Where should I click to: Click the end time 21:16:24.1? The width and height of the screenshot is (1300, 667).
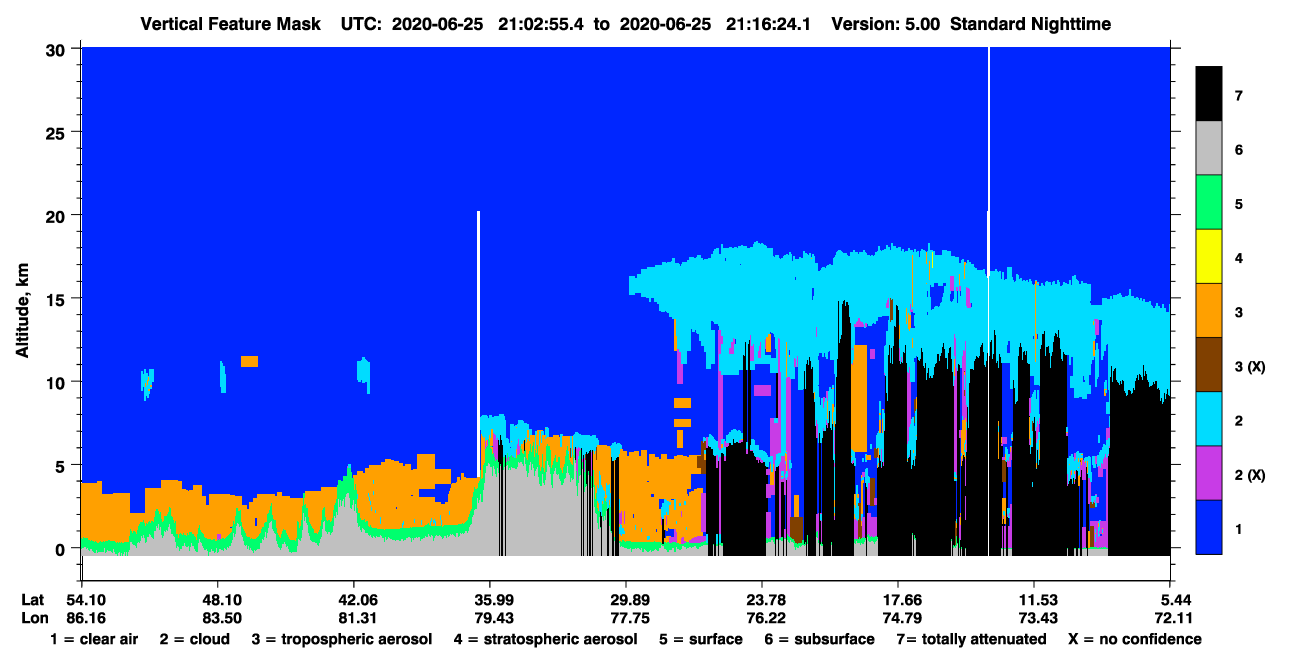(767, 23)
